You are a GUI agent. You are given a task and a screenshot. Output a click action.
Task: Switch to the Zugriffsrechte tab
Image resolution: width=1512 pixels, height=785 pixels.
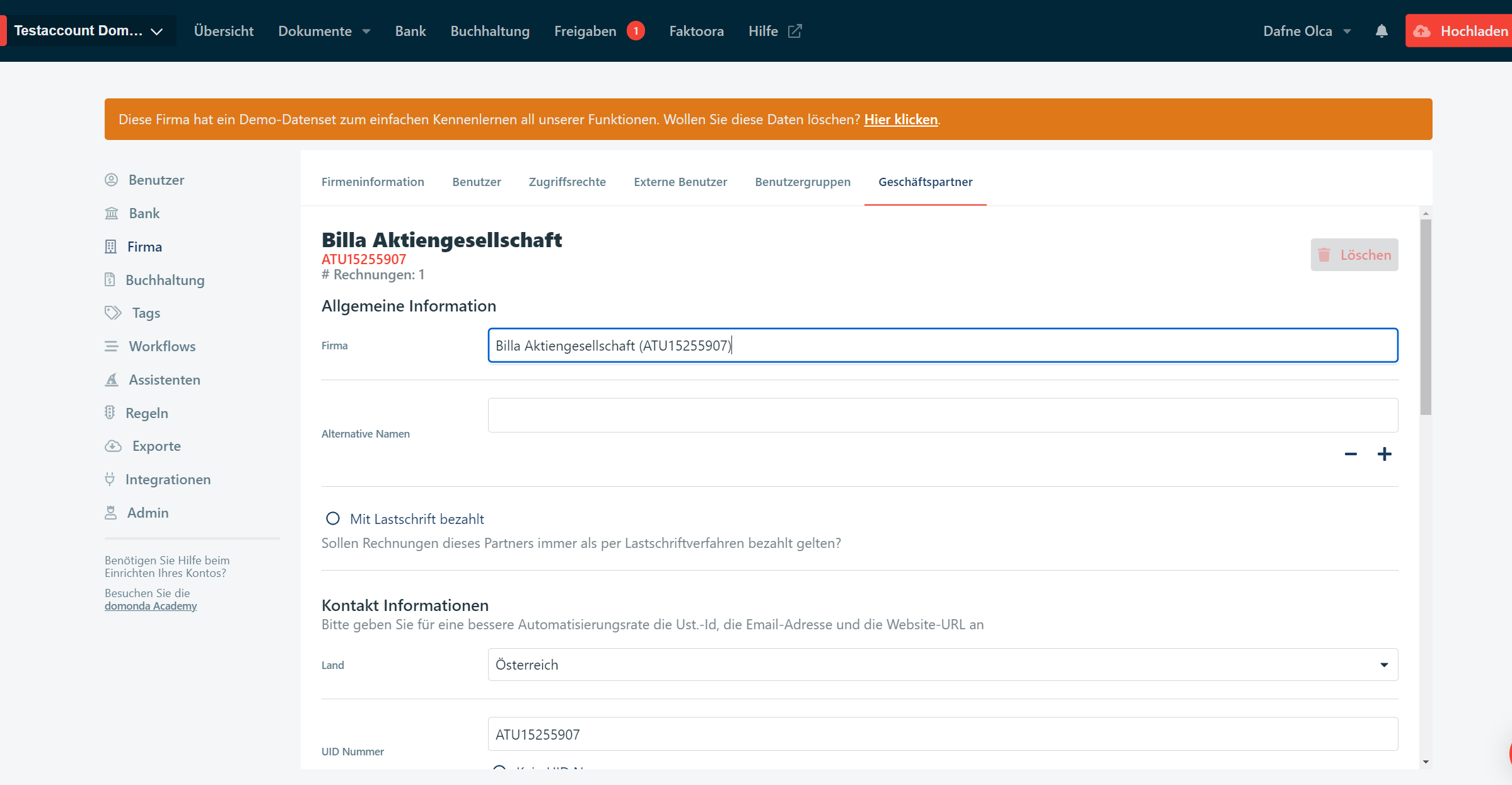point(567,182)
